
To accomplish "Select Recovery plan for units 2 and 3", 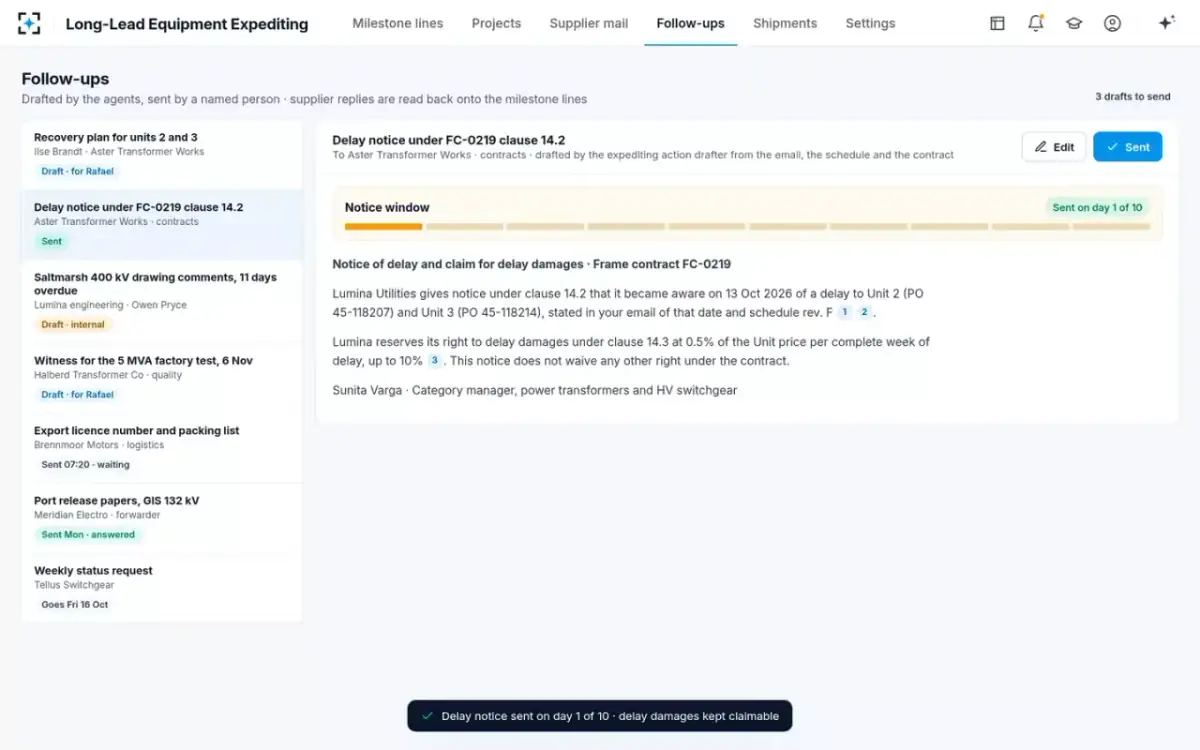I will [162, 155].
